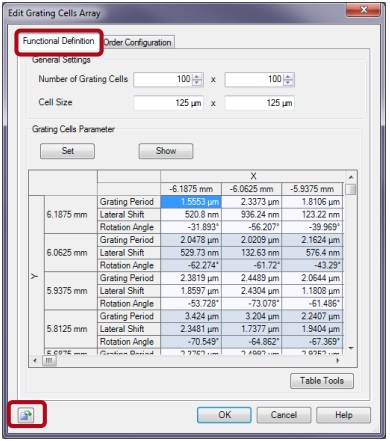Select the cell 576.4 nm
The width and height of the screenshot is (390, 441).
pos(312,253)
